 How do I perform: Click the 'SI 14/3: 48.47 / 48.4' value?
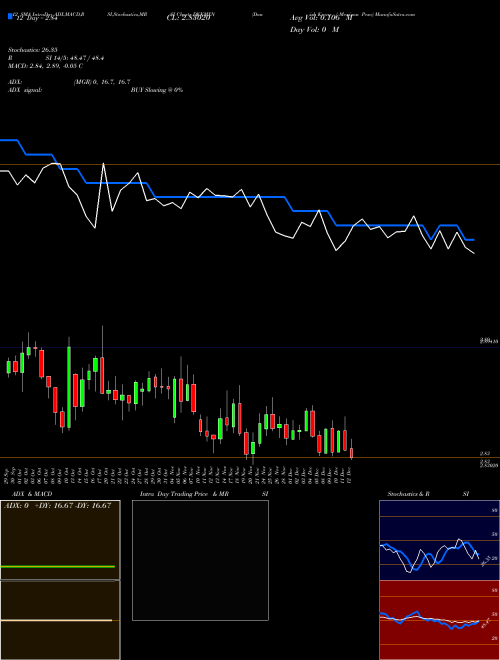(75, 58)
